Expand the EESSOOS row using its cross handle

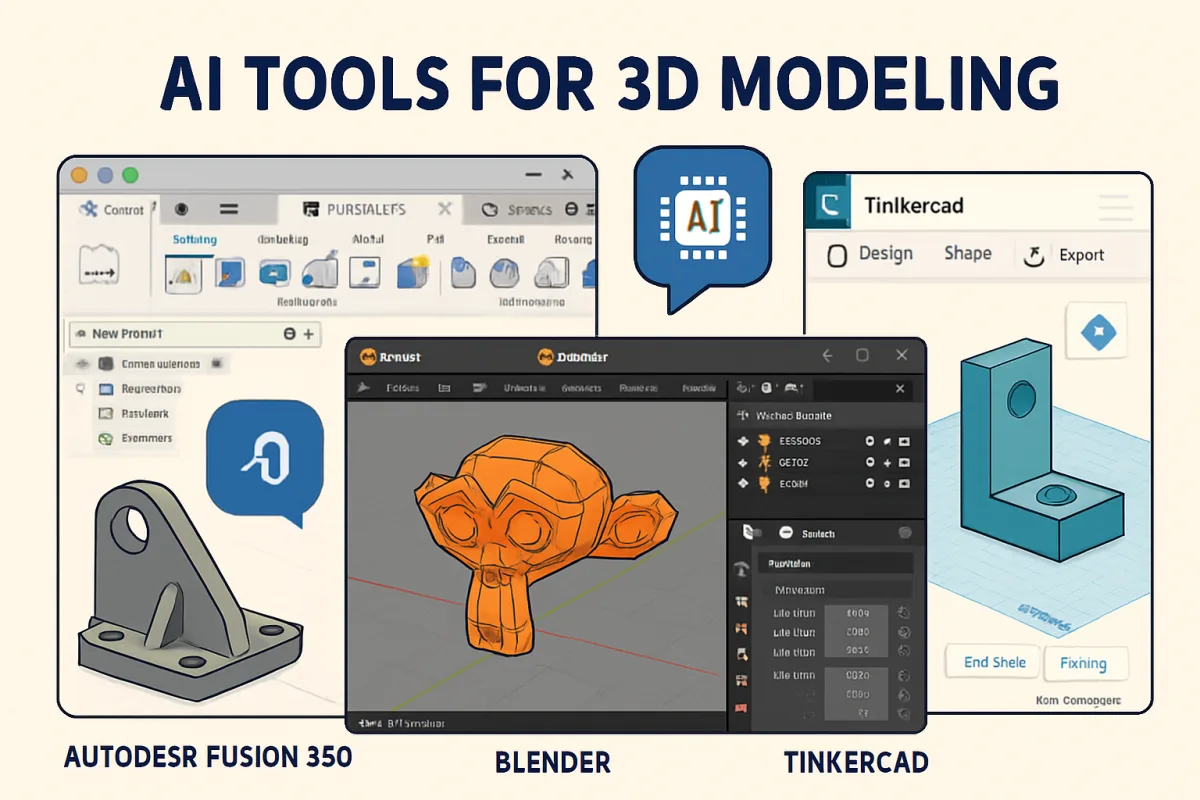pyautogui.click(x=742, y=441)
